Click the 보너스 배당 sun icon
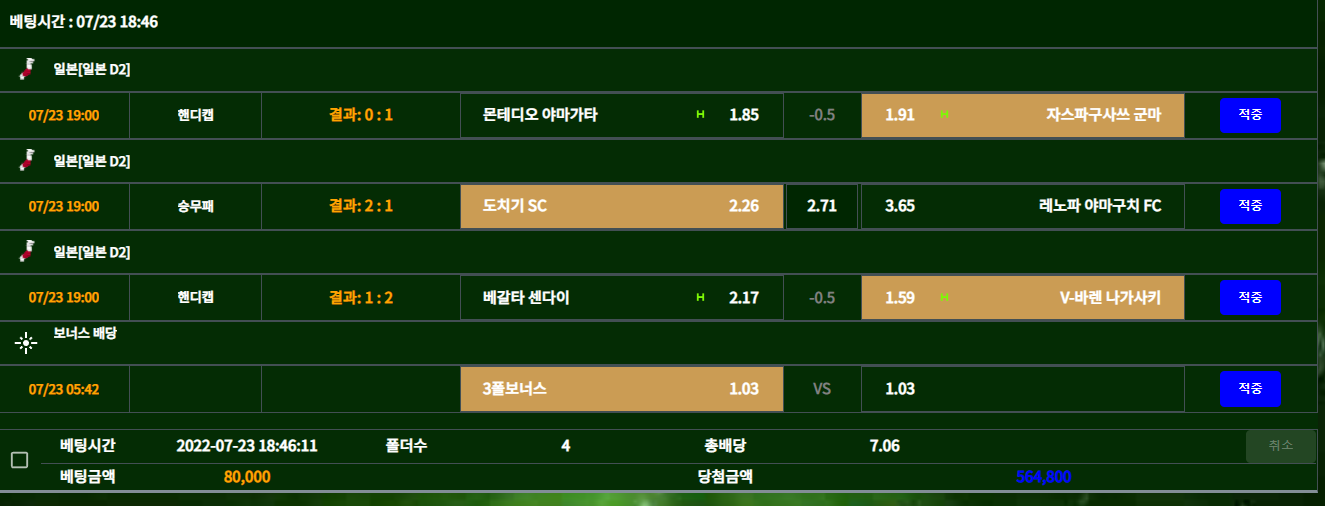This screenshot has height=506, width=1325. 26,343
